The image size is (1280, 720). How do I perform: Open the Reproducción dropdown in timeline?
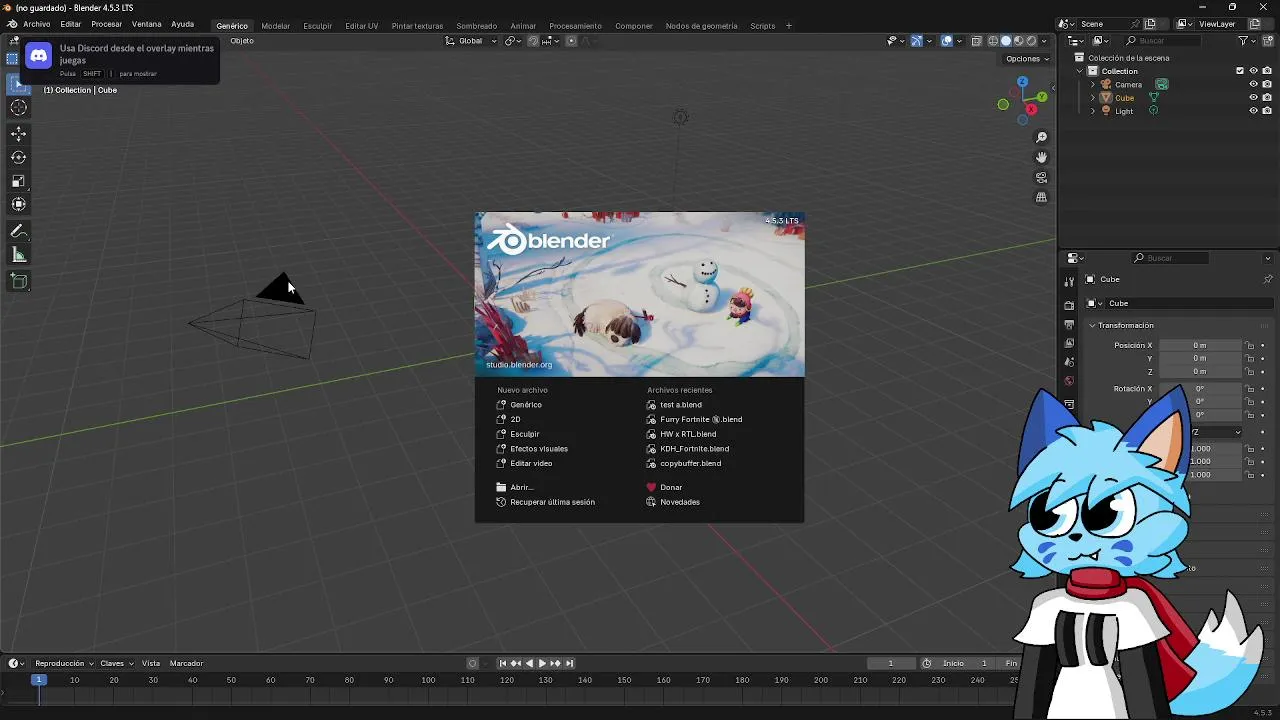click(64, 663)
